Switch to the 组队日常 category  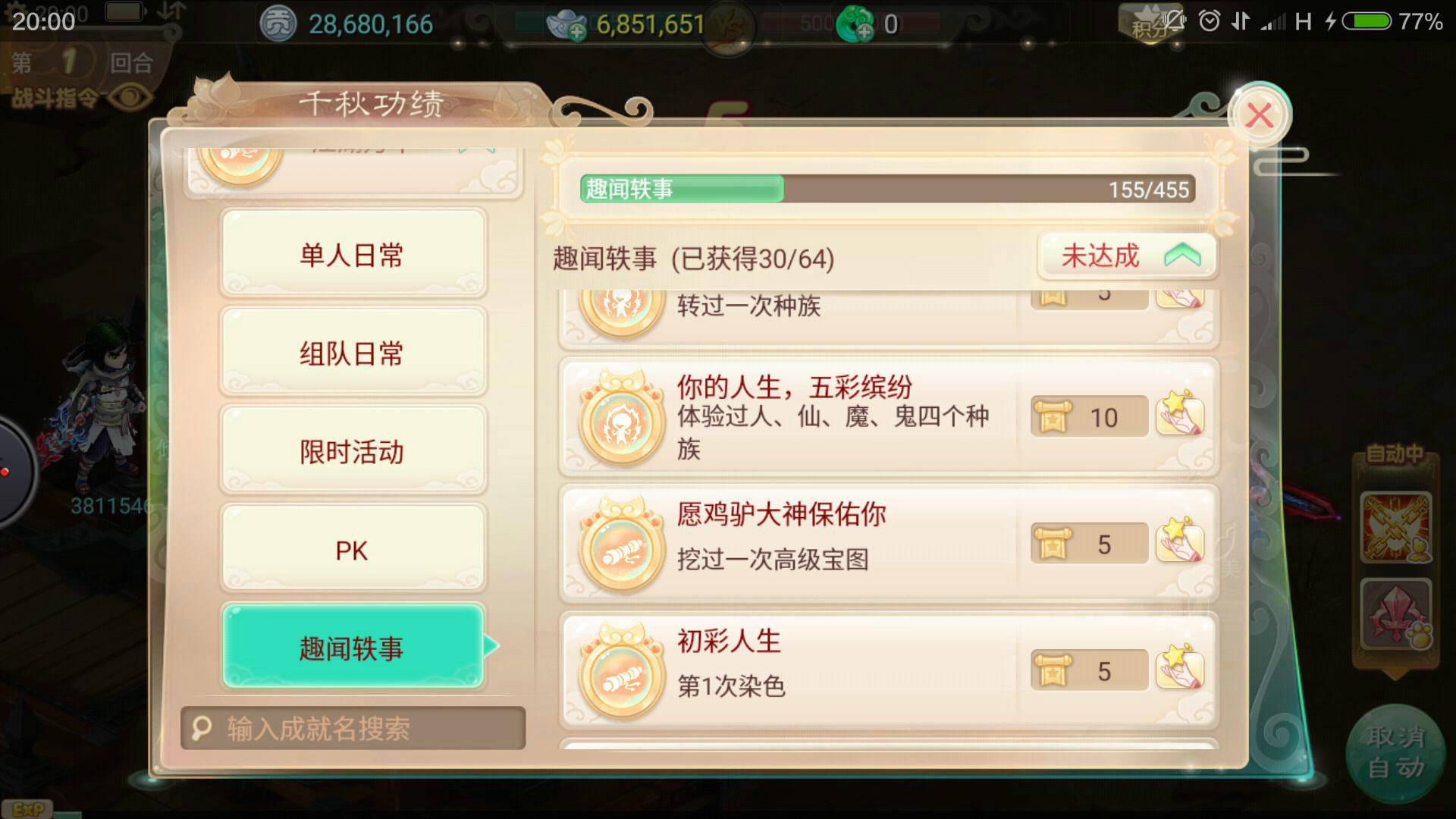coord(353,352)
